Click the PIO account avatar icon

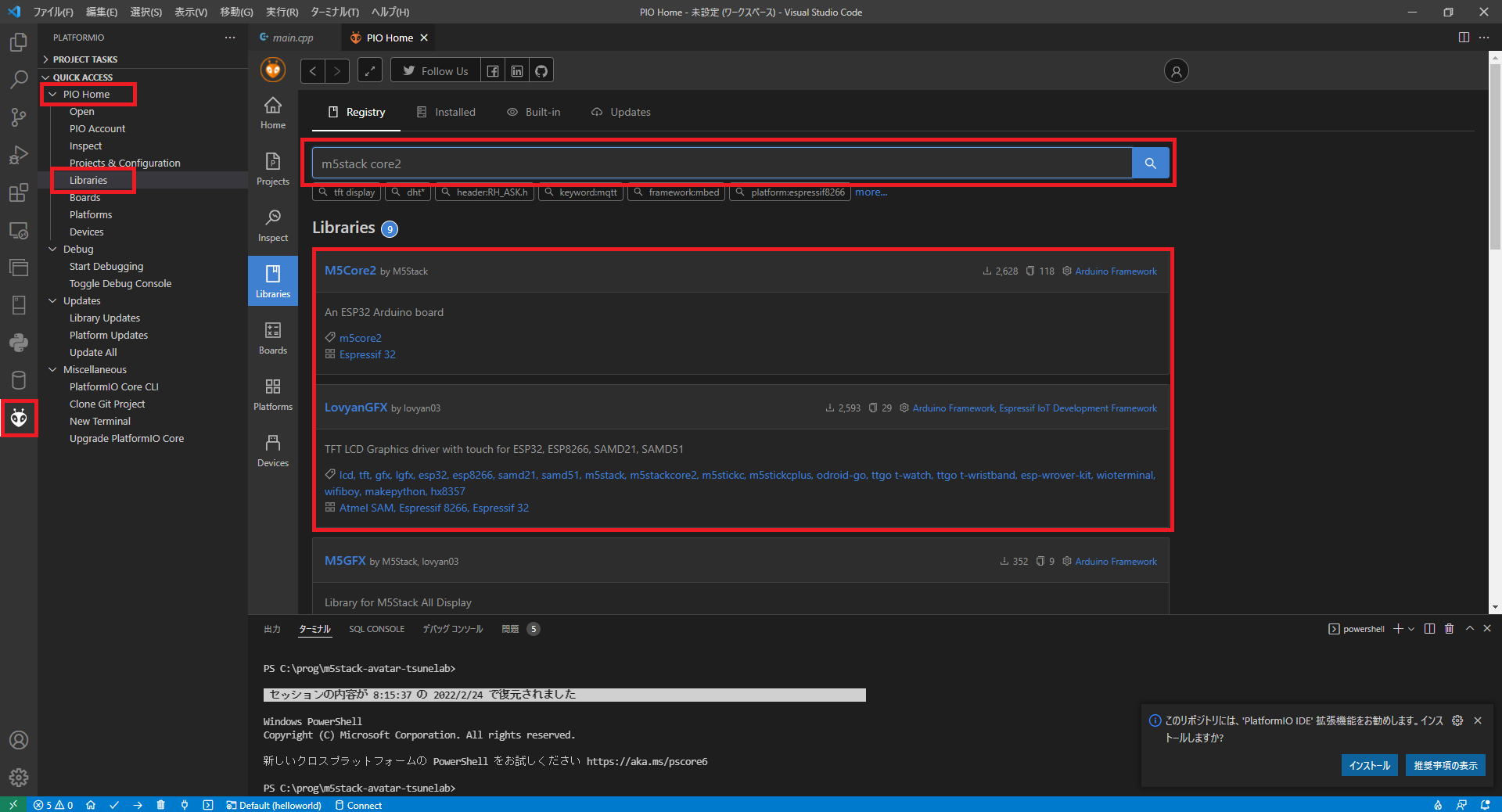[1176, 71]
